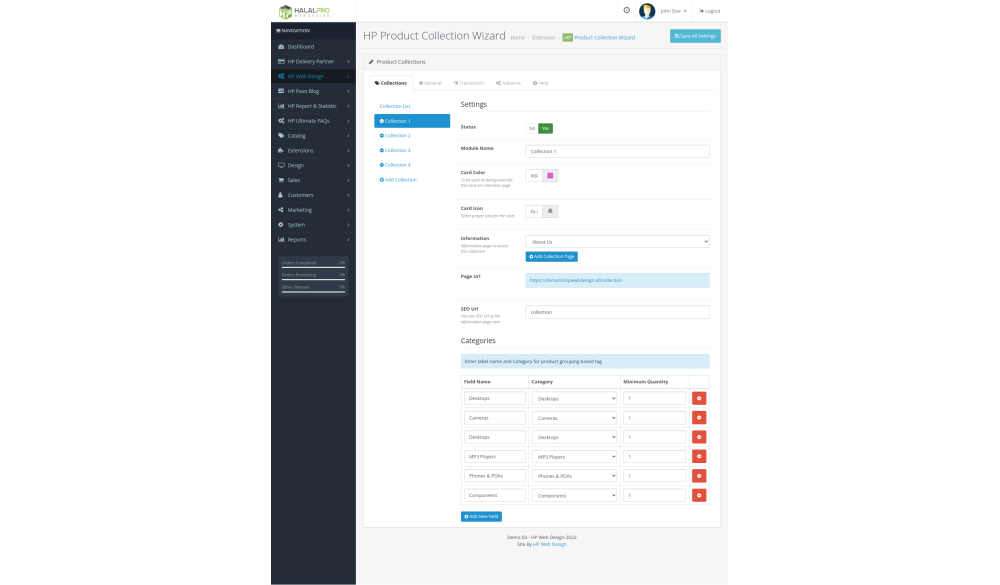Remove the MP3 Players row with red button
The width and height of the screenshot is (1000, 585).
(698, 456)
